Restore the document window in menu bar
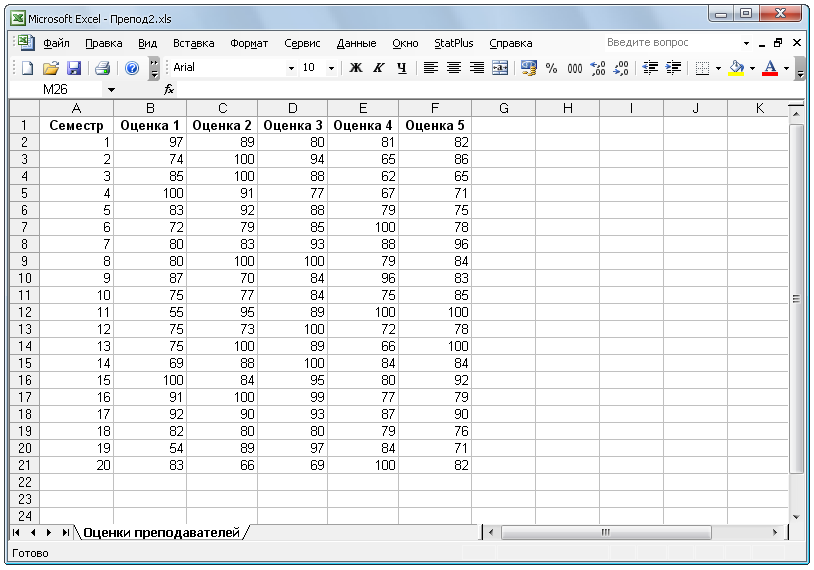The image size is (814, 570). pos(778,43)
